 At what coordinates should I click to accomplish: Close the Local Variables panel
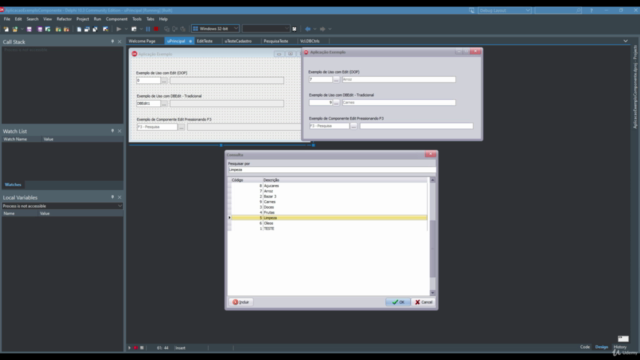coord(120,197)
